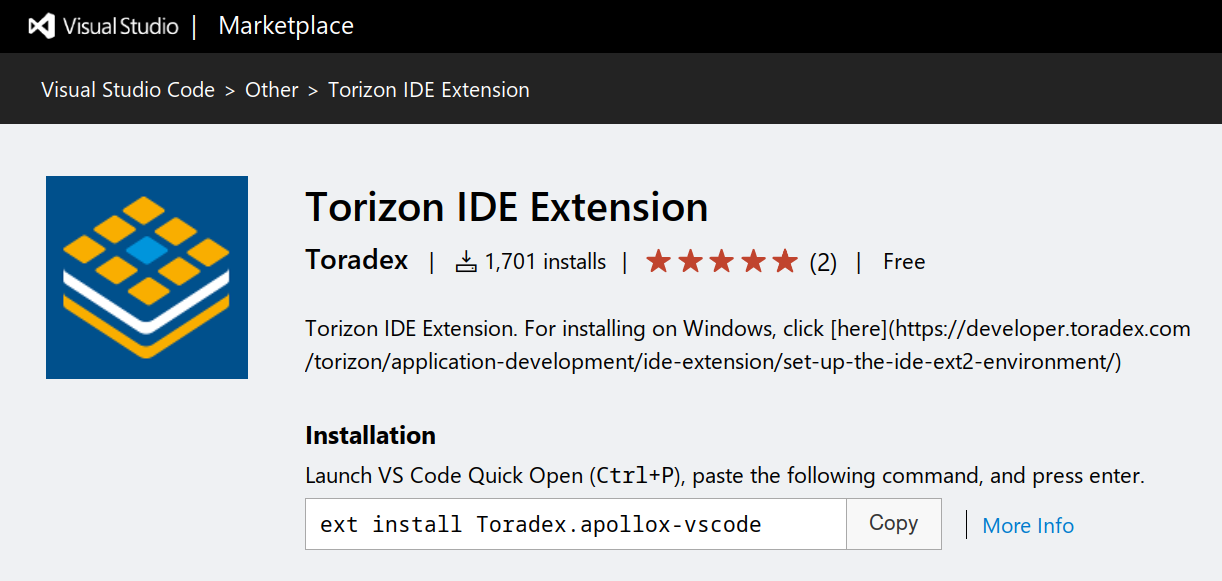Open the Marketplace header link
The image size is (1222, 581).
coord(286,26)
